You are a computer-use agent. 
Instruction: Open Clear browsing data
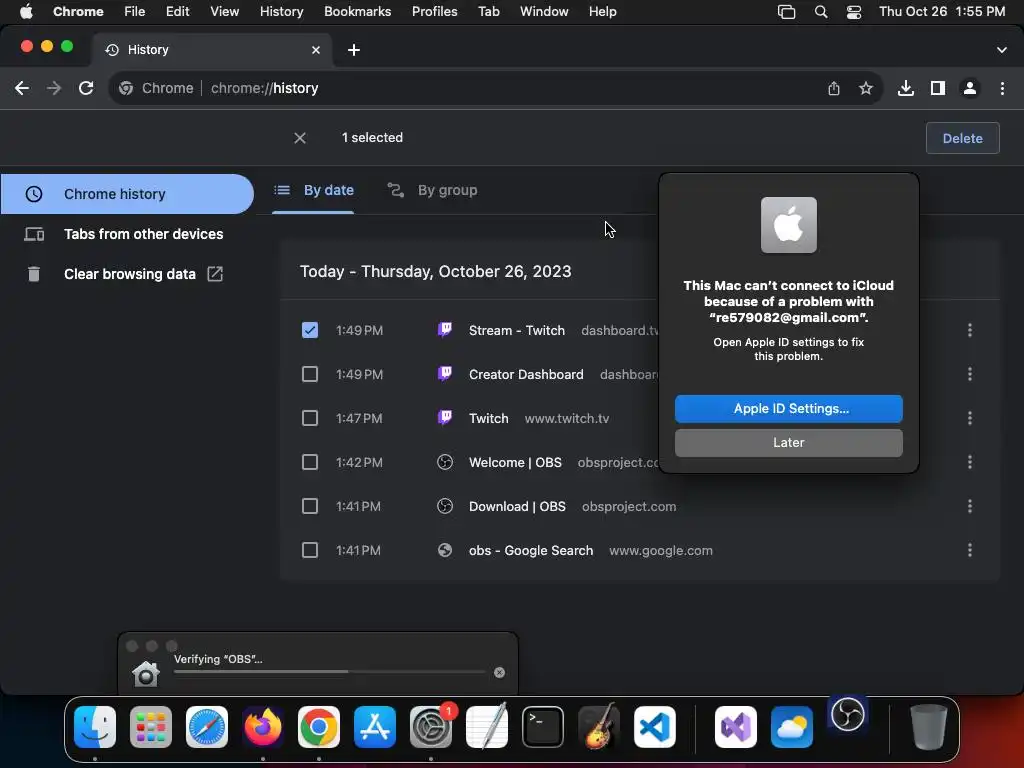point(127,274)
